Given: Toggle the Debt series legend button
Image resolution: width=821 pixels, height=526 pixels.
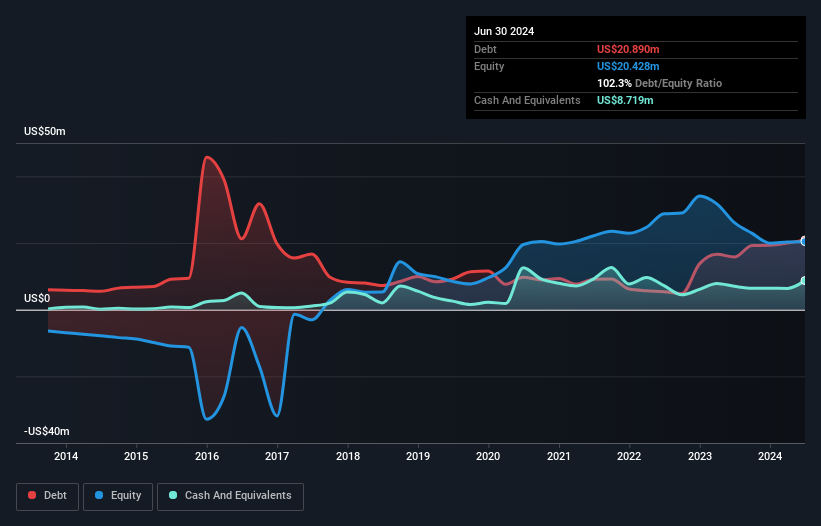Looking at the screenshot, I should [x=47, y=496].
